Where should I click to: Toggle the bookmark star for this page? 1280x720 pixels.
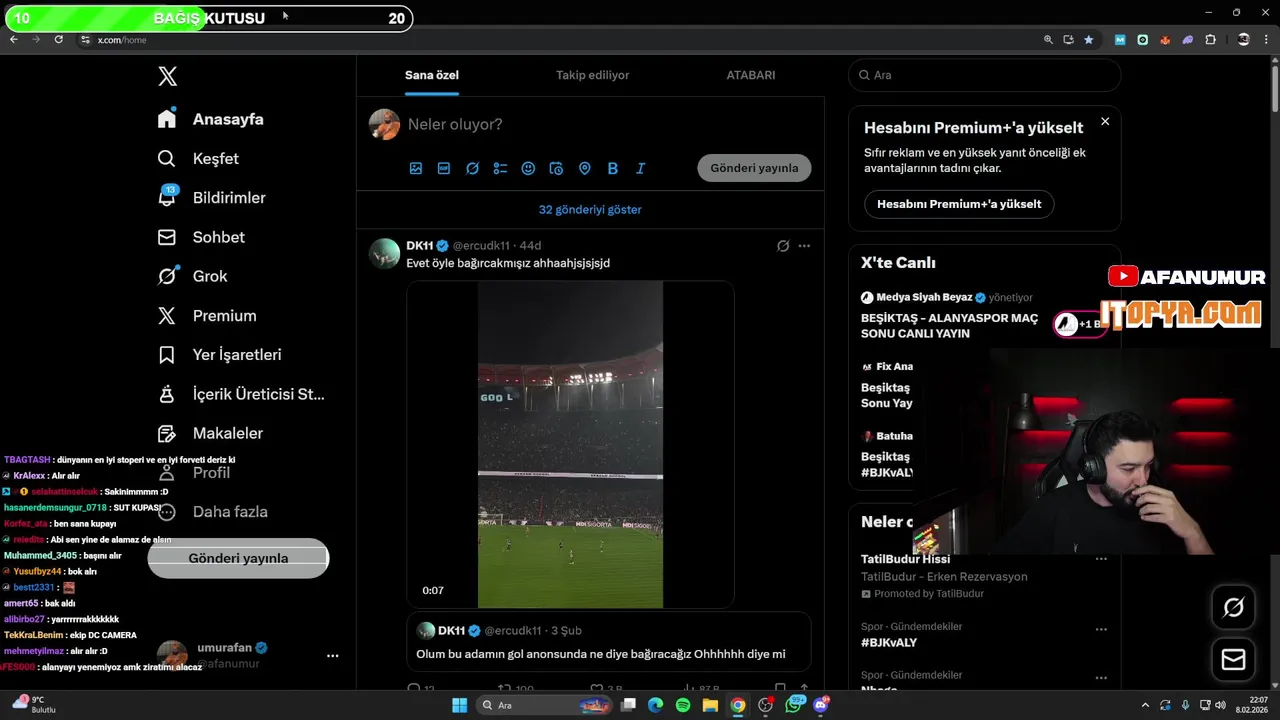coord(1089,40)
